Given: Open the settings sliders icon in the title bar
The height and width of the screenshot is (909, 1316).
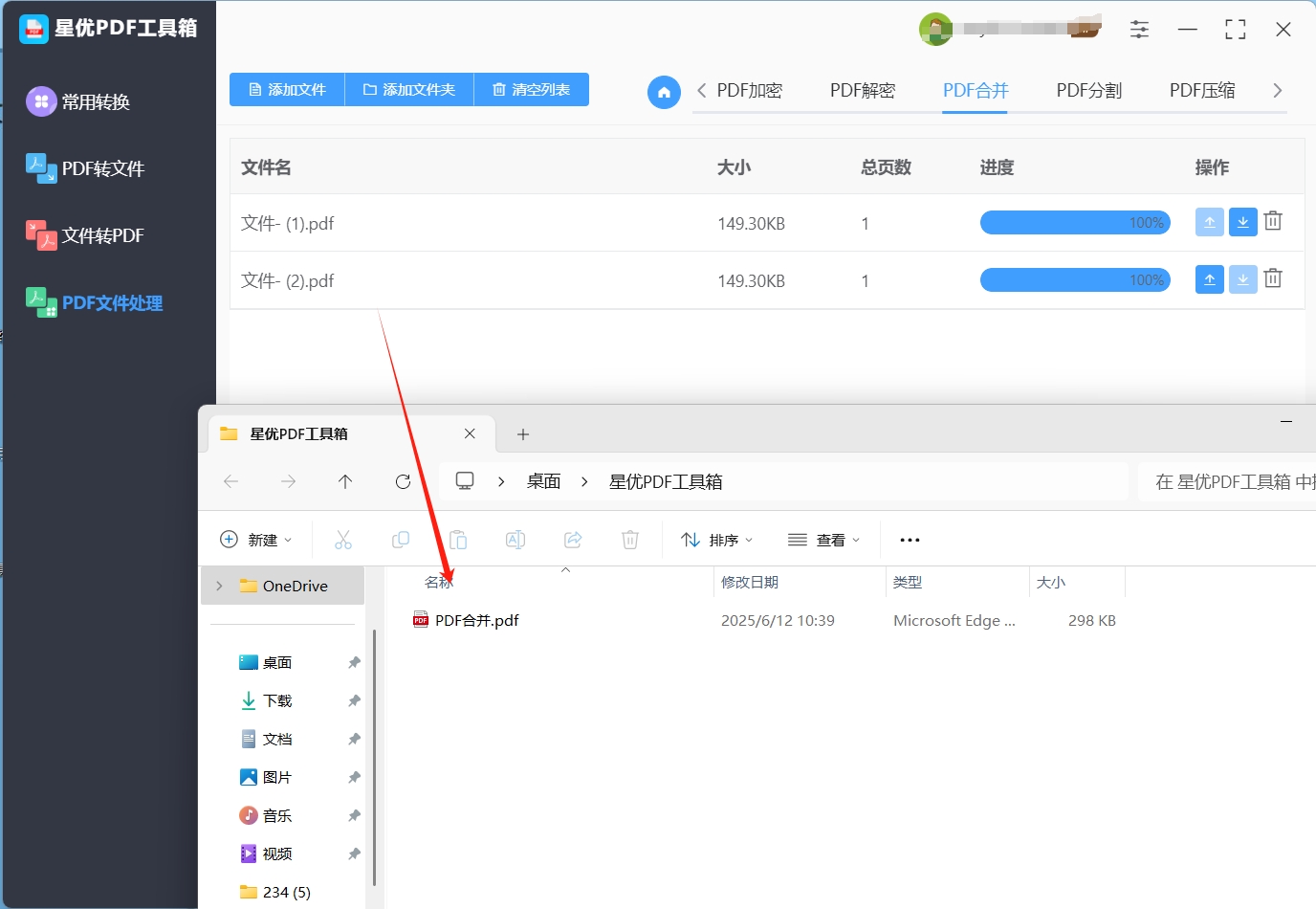Looking at the screenshot, I should [1139, 30].
